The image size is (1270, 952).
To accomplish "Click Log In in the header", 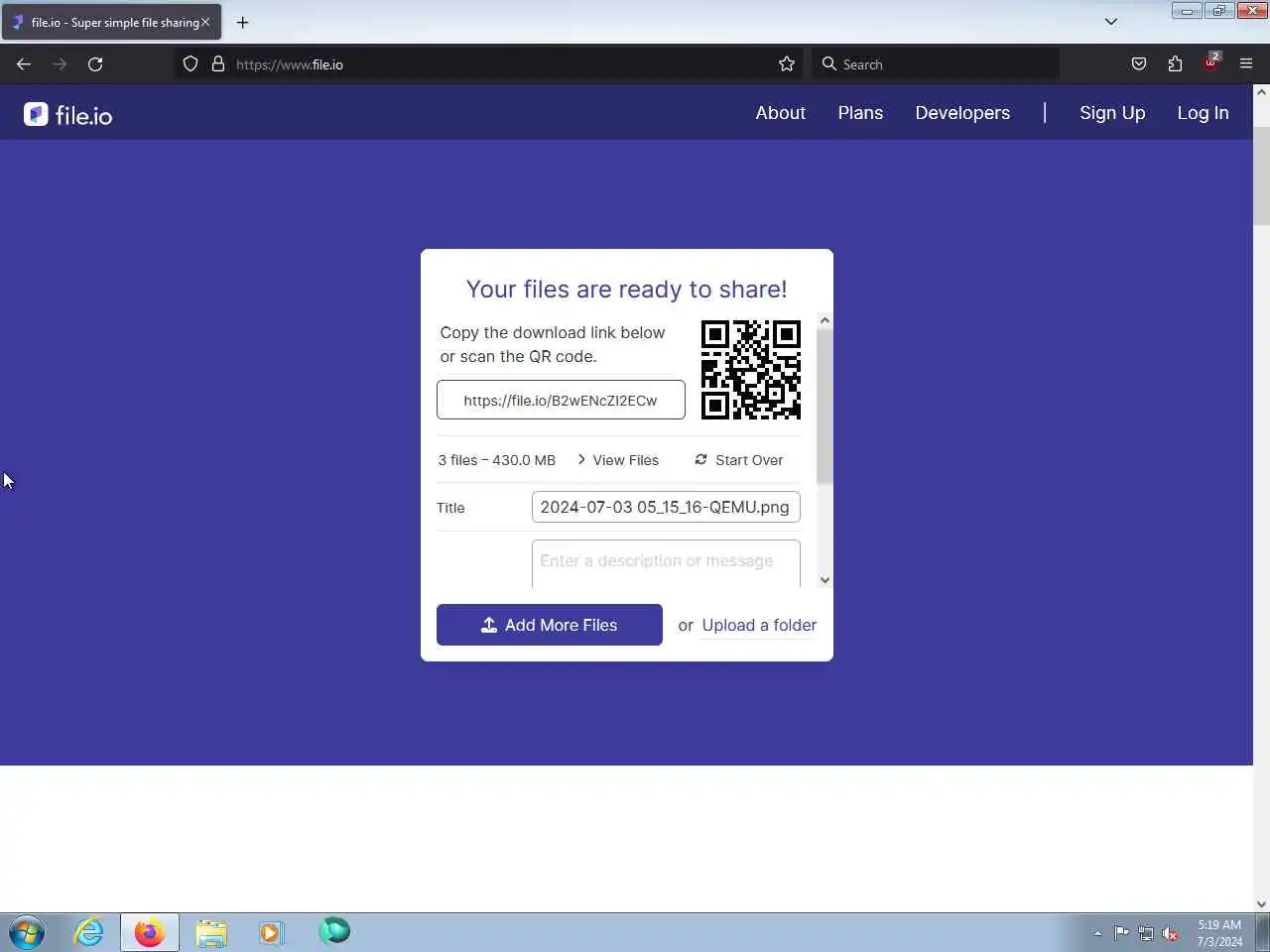I will 1203,113.
